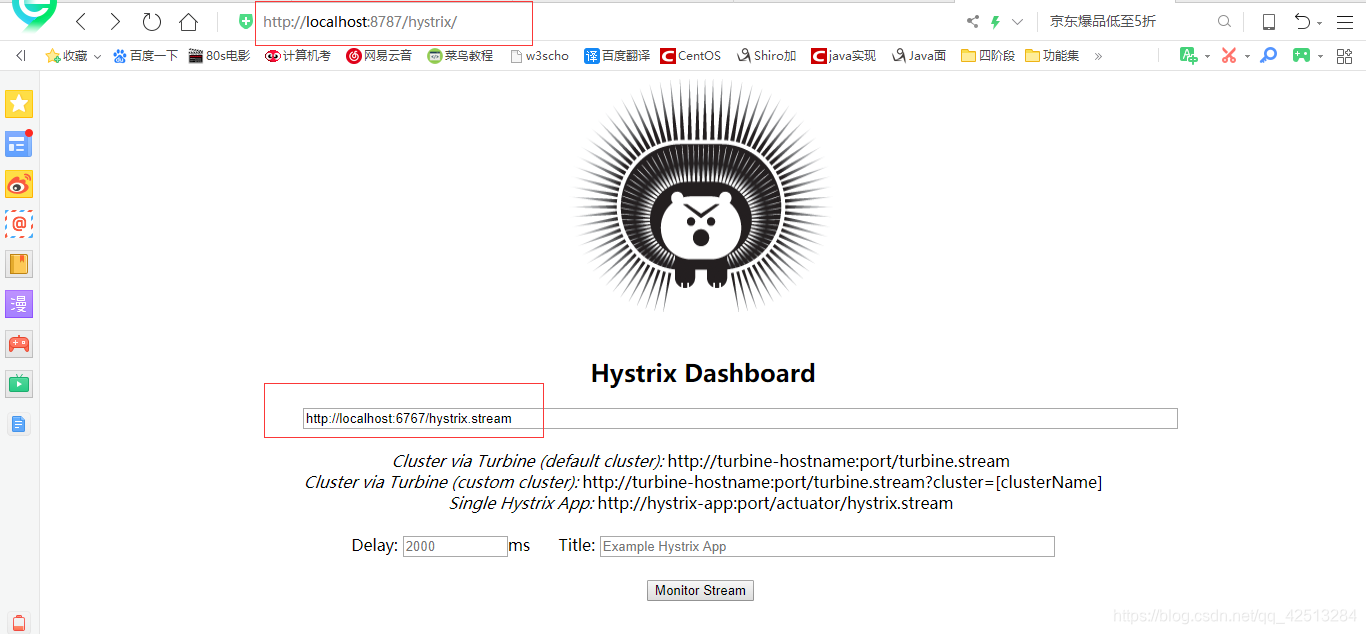Open the purple 漫 comics sidebar icon

tap(19, 304)
